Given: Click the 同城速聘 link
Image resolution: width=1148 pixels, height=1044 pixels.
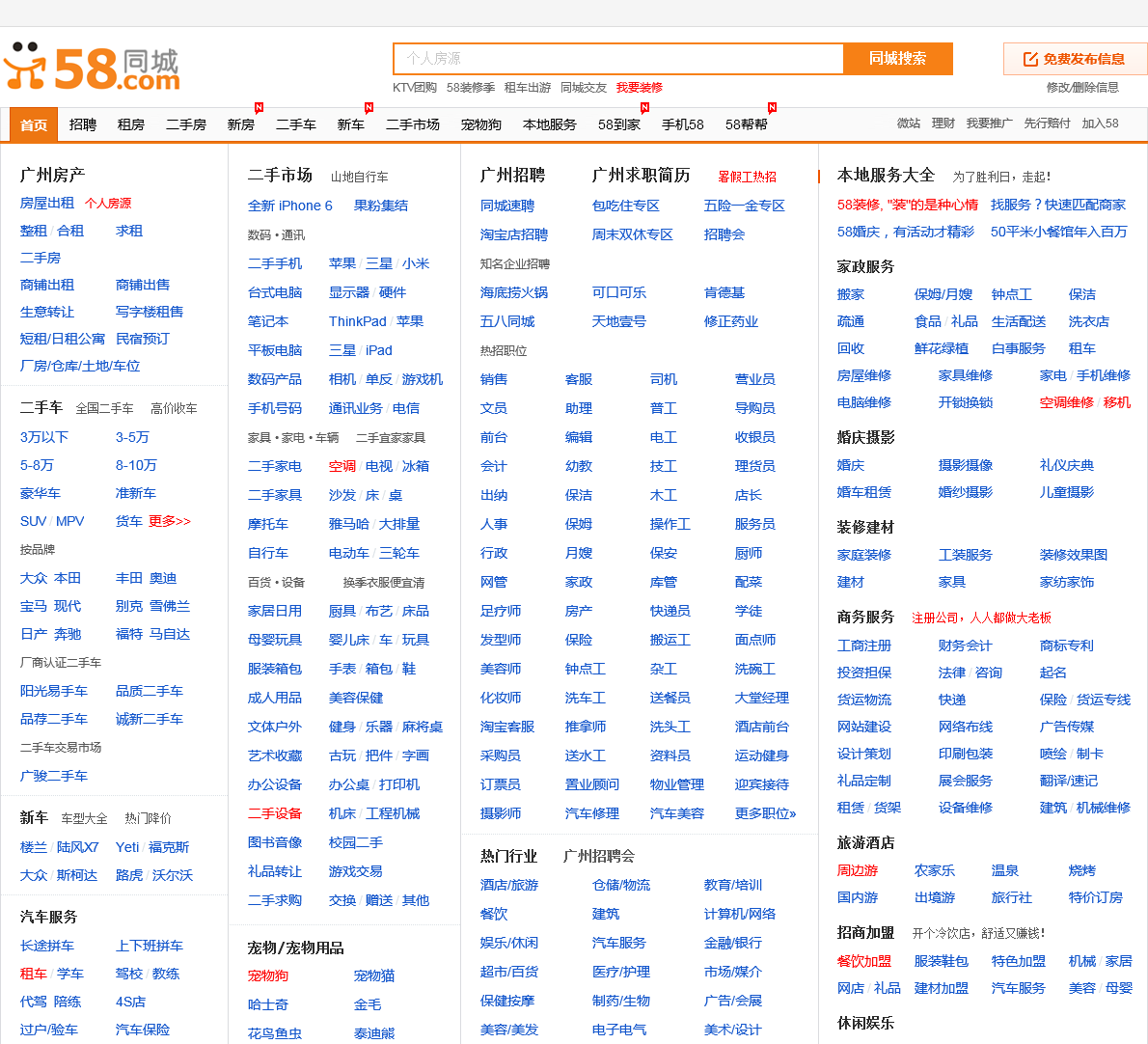Looking at the screenshot, I should [507, 206].
